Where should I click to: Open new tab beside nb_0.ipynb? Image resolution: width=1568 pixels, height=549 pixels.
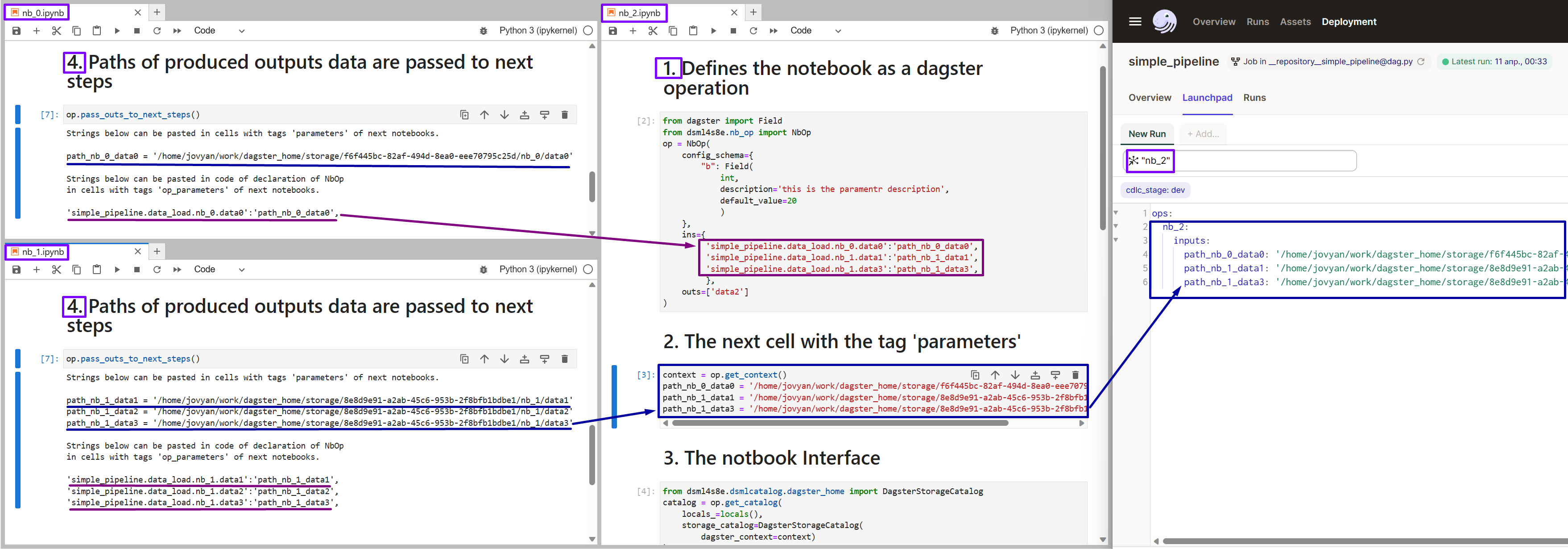click(157, 12)
